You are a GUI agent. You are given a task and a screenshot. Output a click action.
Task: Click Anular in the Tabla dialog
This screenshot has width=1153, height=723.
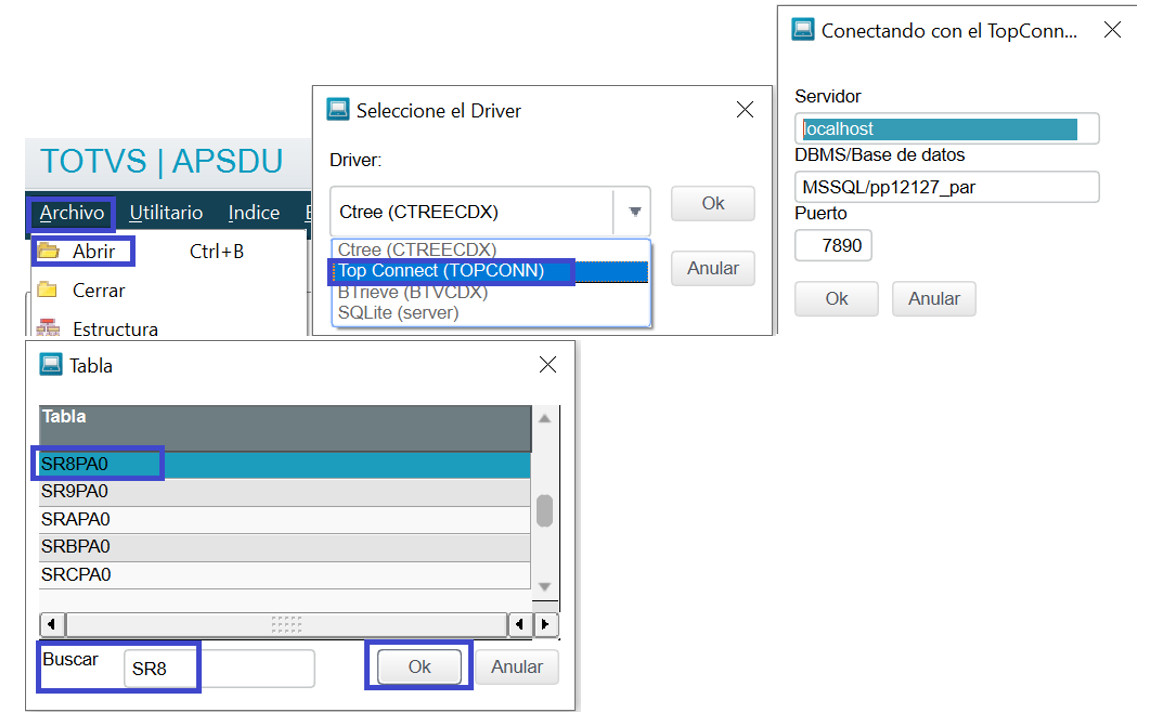point(517,667)
